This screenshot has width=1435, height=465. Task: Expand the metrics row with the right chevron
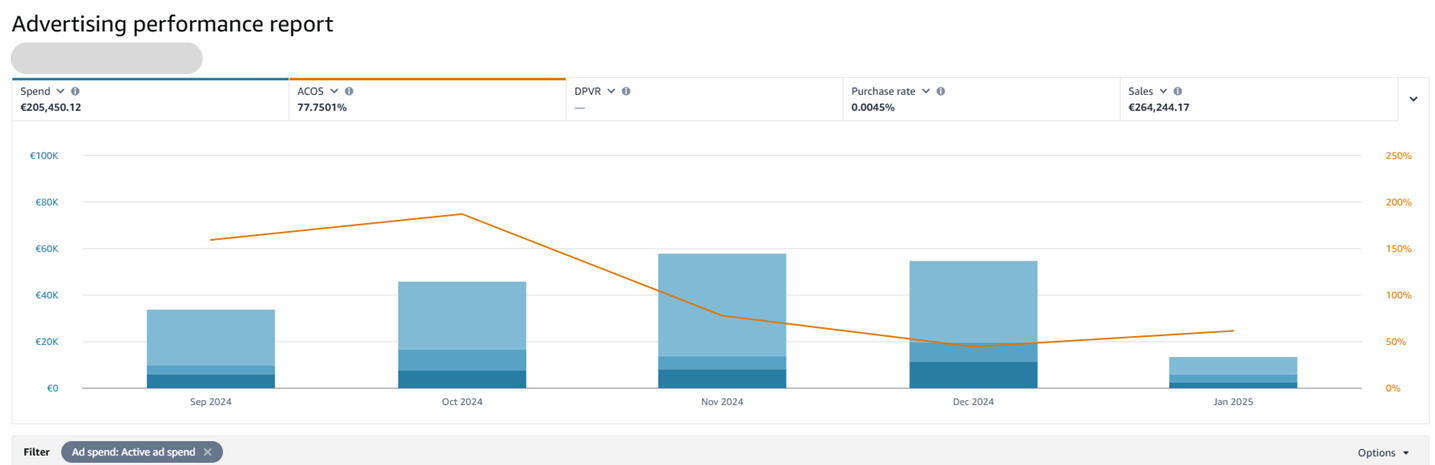point(1413,99)
